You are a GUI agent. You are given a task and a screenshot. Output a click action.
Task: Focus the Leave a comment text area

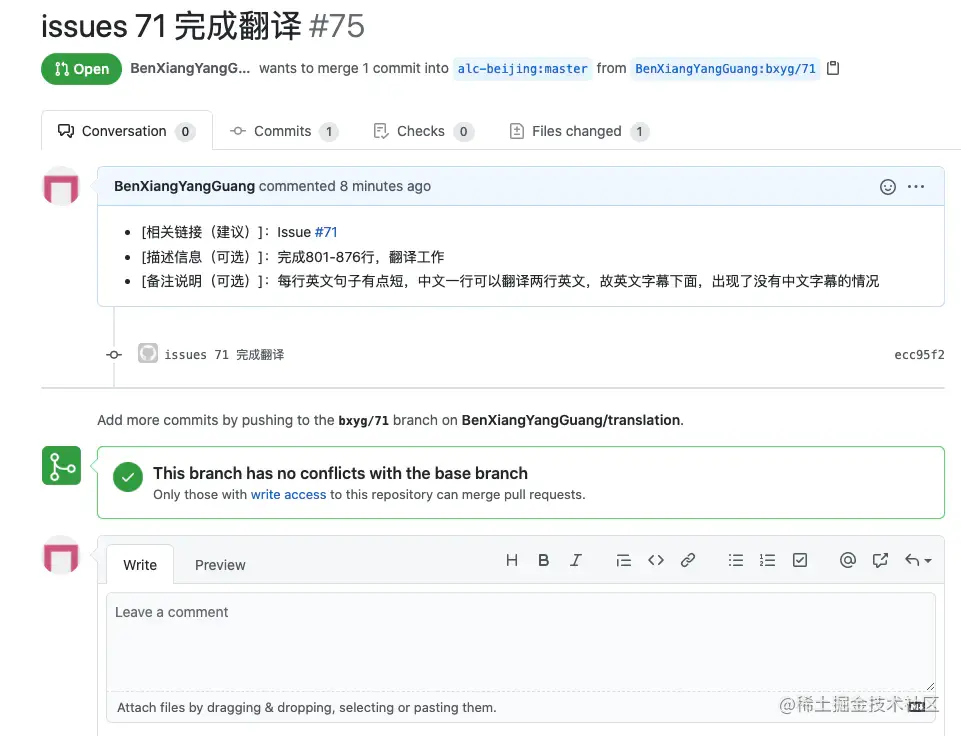point(521,642)
